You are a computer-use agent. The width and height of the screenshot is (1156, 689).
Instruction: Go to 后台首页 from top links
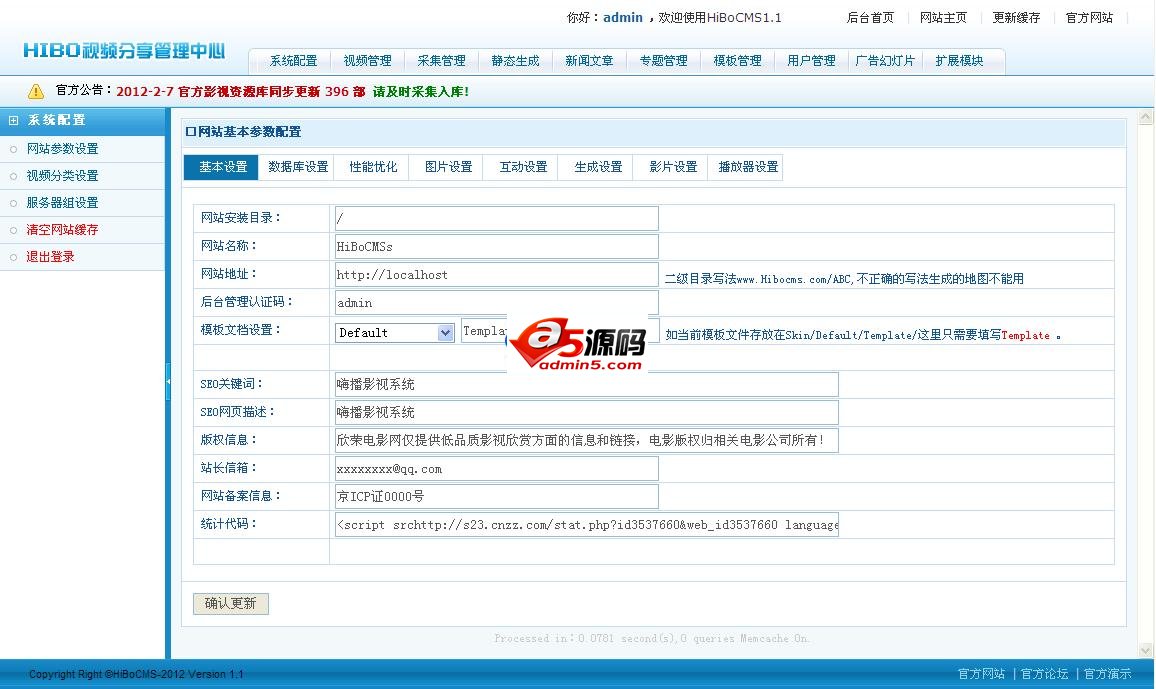click(x=870, y=18)
